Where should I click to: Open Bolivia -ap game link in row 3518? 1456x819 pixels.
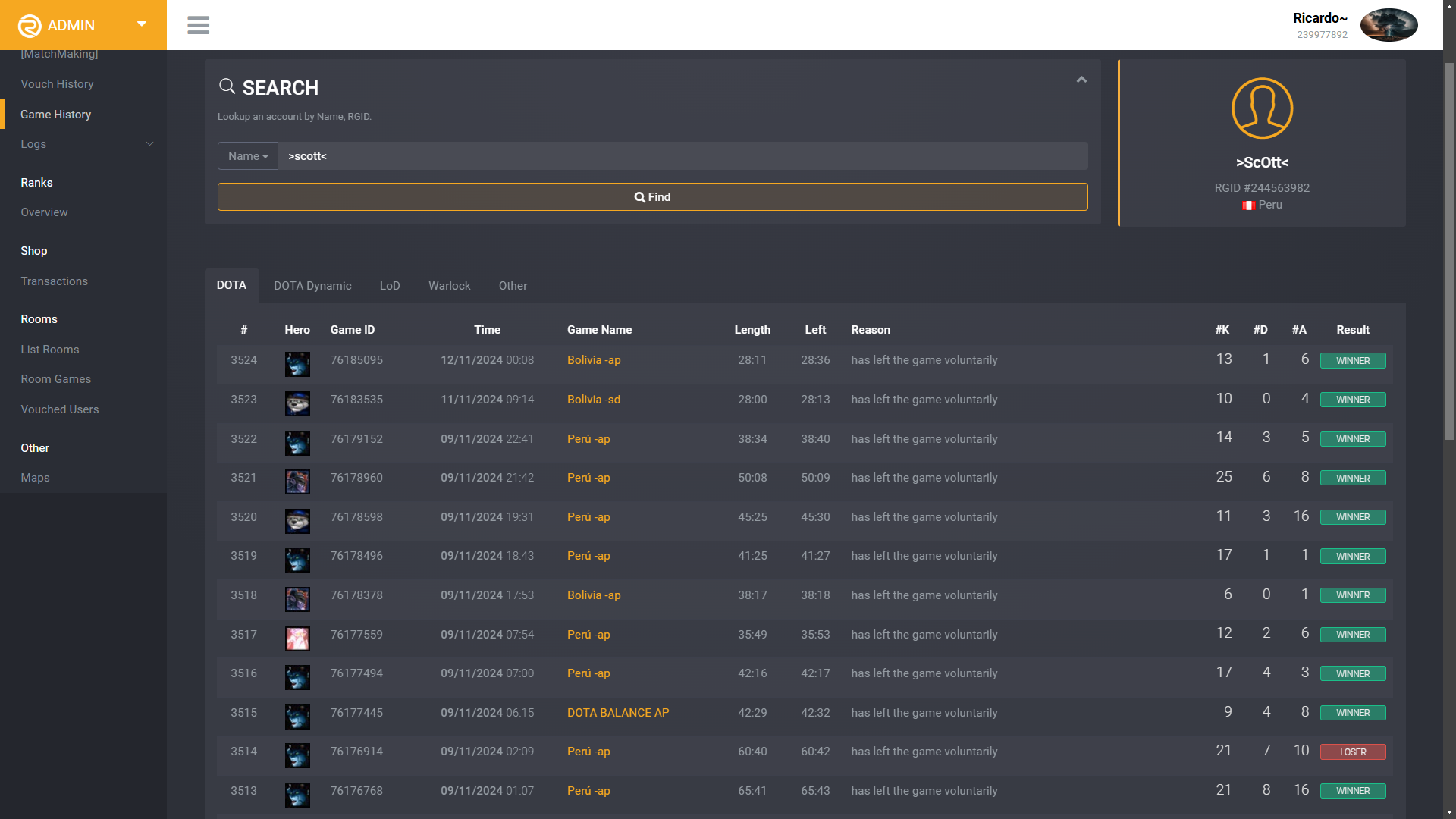pos(594,595)
